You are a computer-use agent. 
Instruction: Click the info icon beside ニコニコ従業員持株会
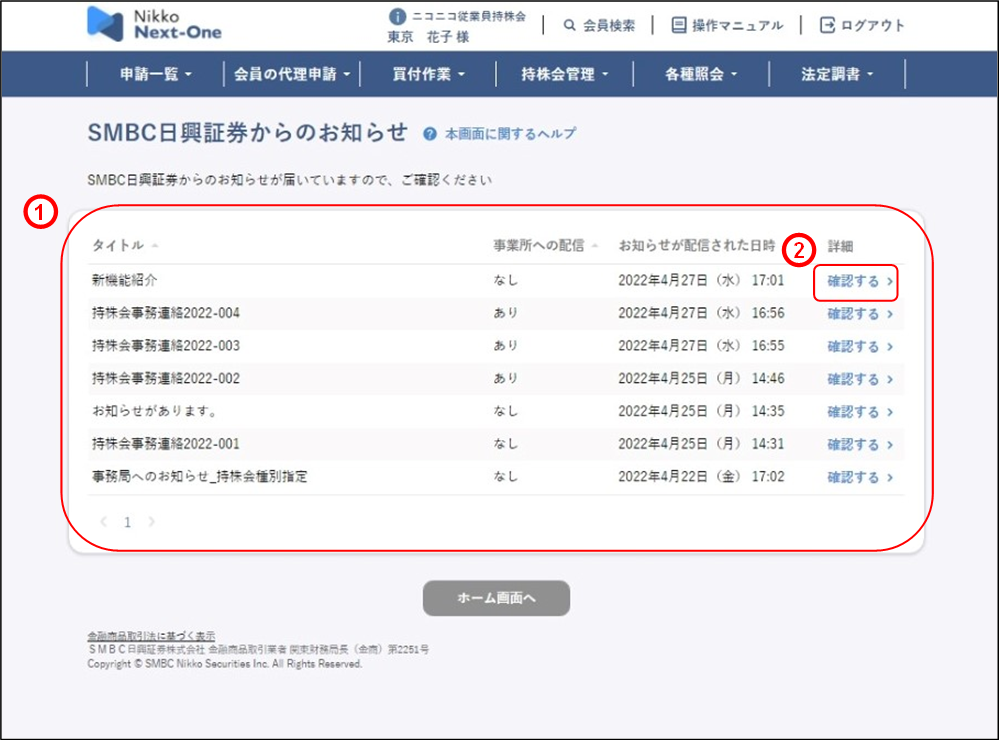(397, 17)
